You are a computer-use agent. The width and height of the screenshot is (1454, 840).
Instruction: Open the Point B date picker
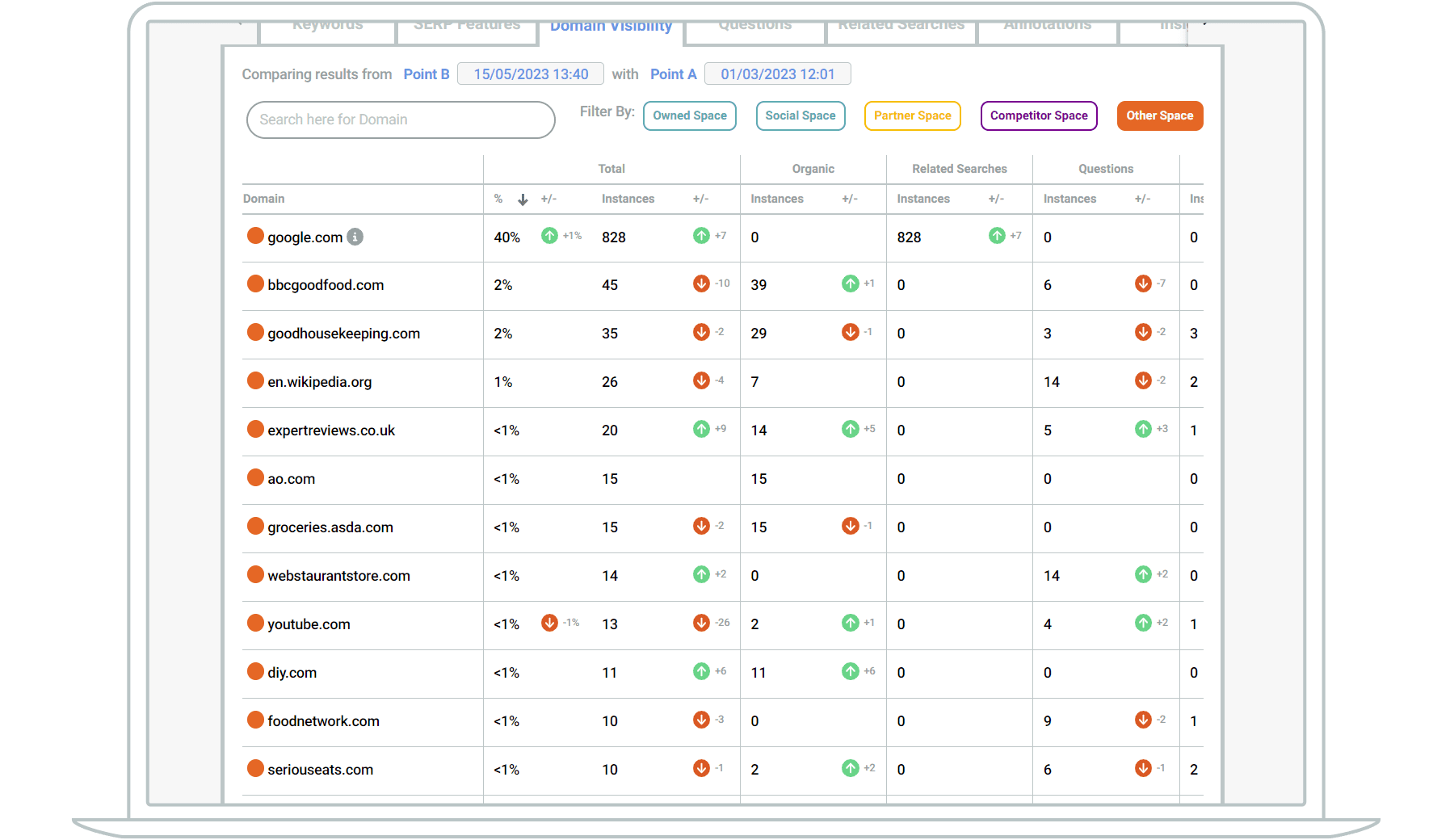531,74
